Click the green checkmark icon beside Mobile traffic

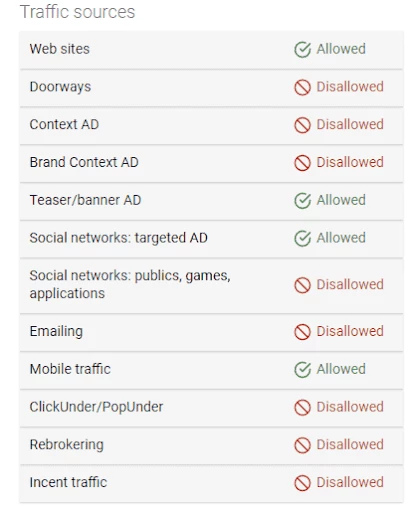pyautogui.click(x=302, y=370)
